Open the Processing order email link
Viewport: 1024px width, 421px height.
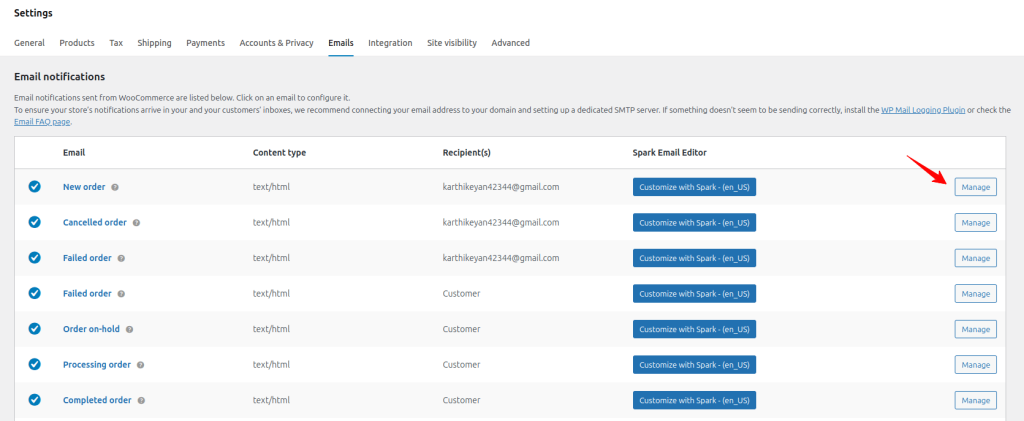pos(97,364)
